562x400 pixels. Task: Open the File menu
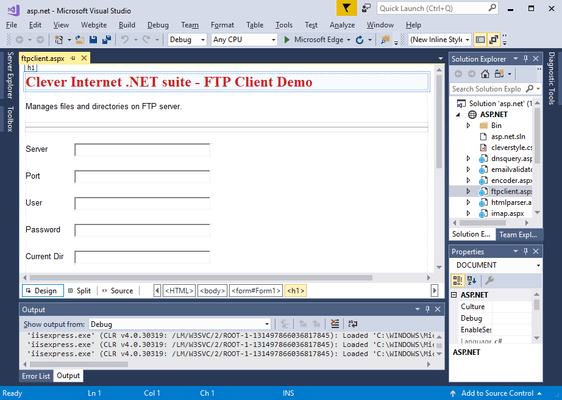coord(11,25)
